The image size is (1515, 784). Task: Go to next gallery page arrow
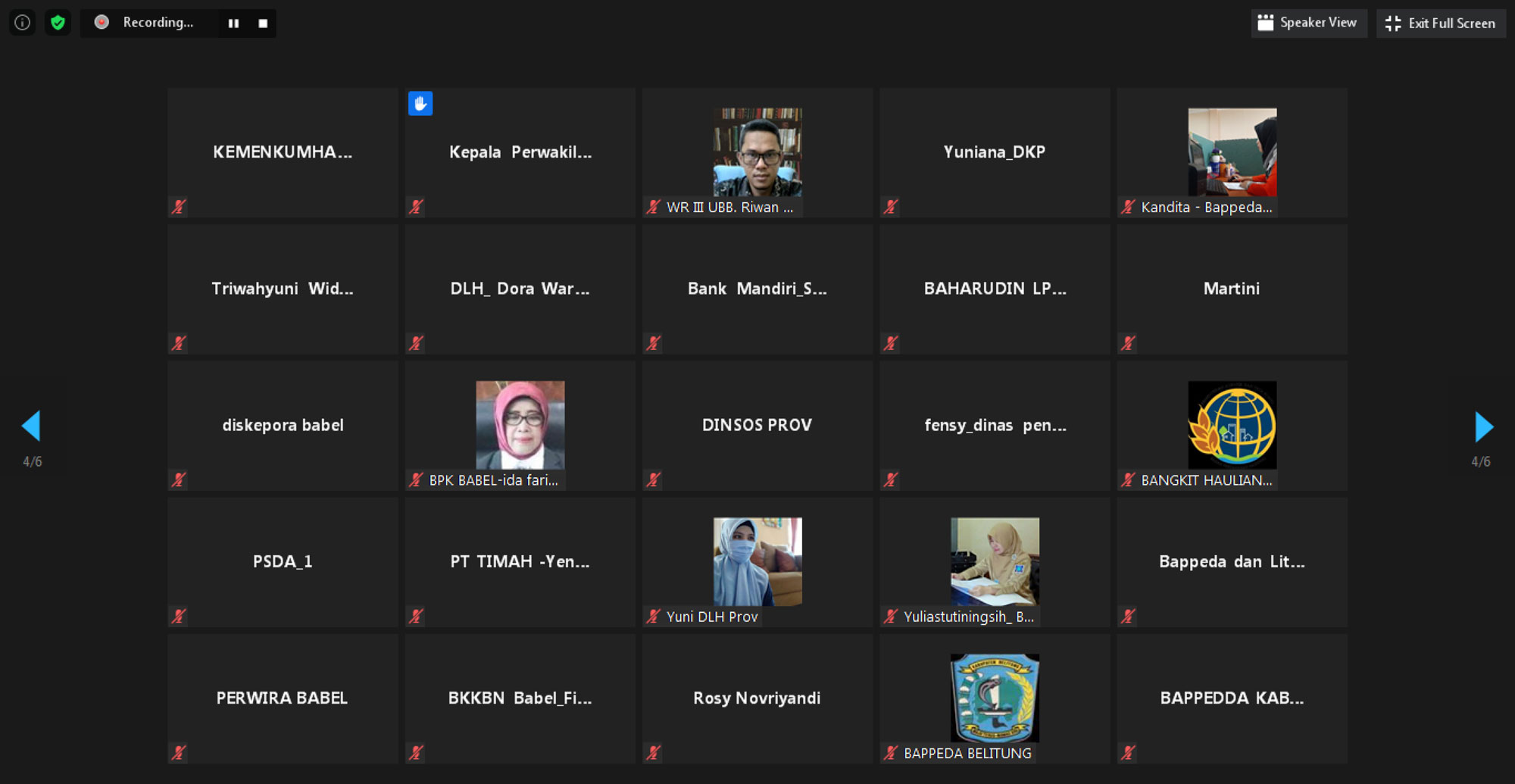[x=1483, y=426]
